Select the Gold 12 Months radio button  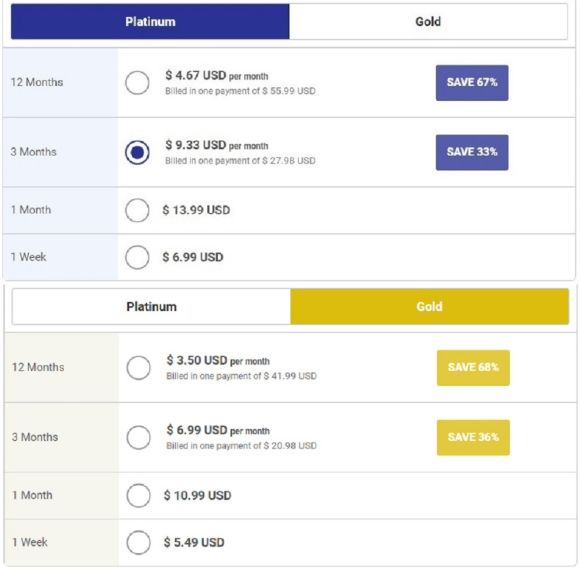(138, 368)
